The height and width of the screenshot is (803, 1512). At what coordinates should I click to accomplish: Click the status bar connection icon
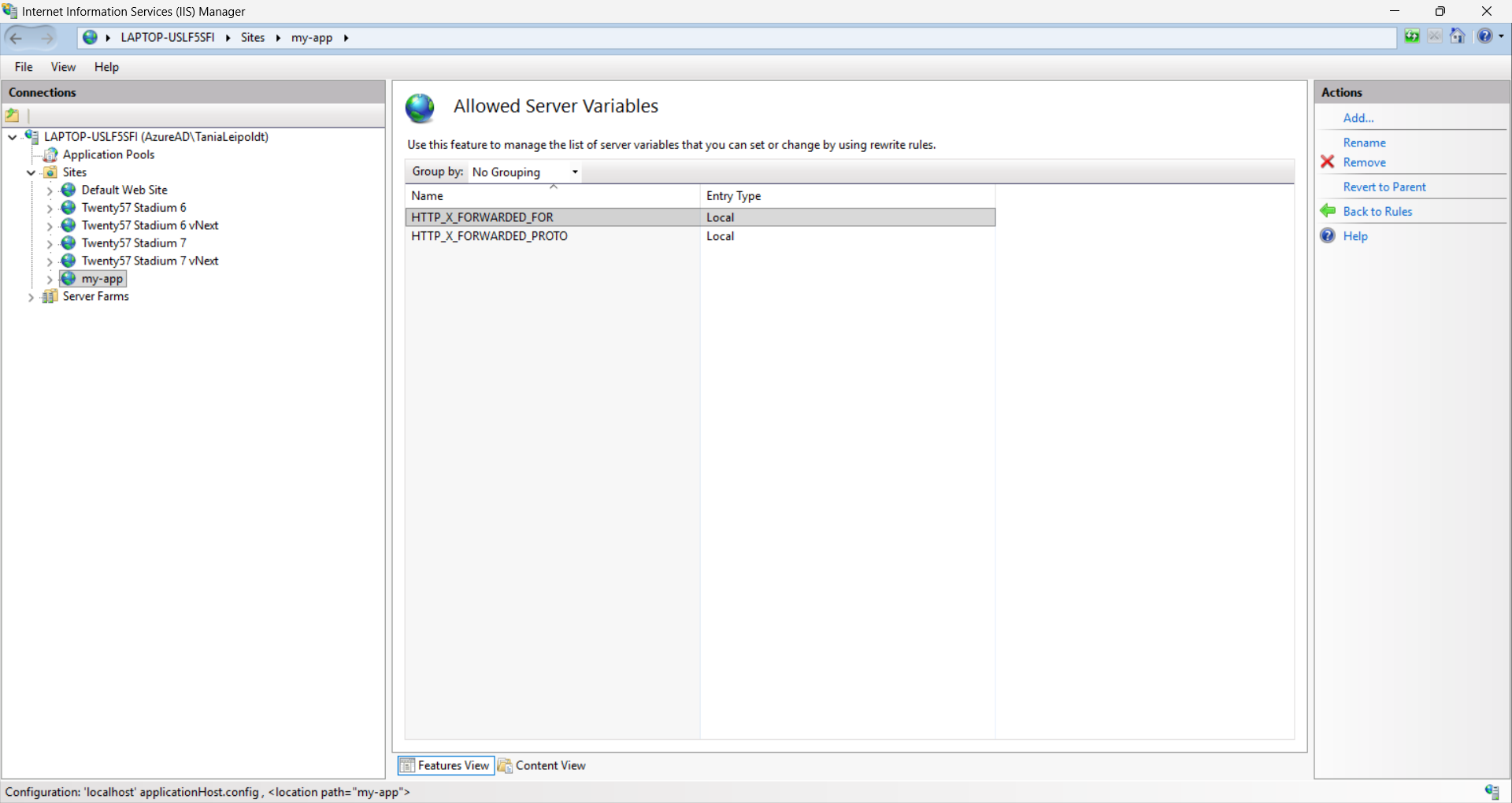[1492, 792]
